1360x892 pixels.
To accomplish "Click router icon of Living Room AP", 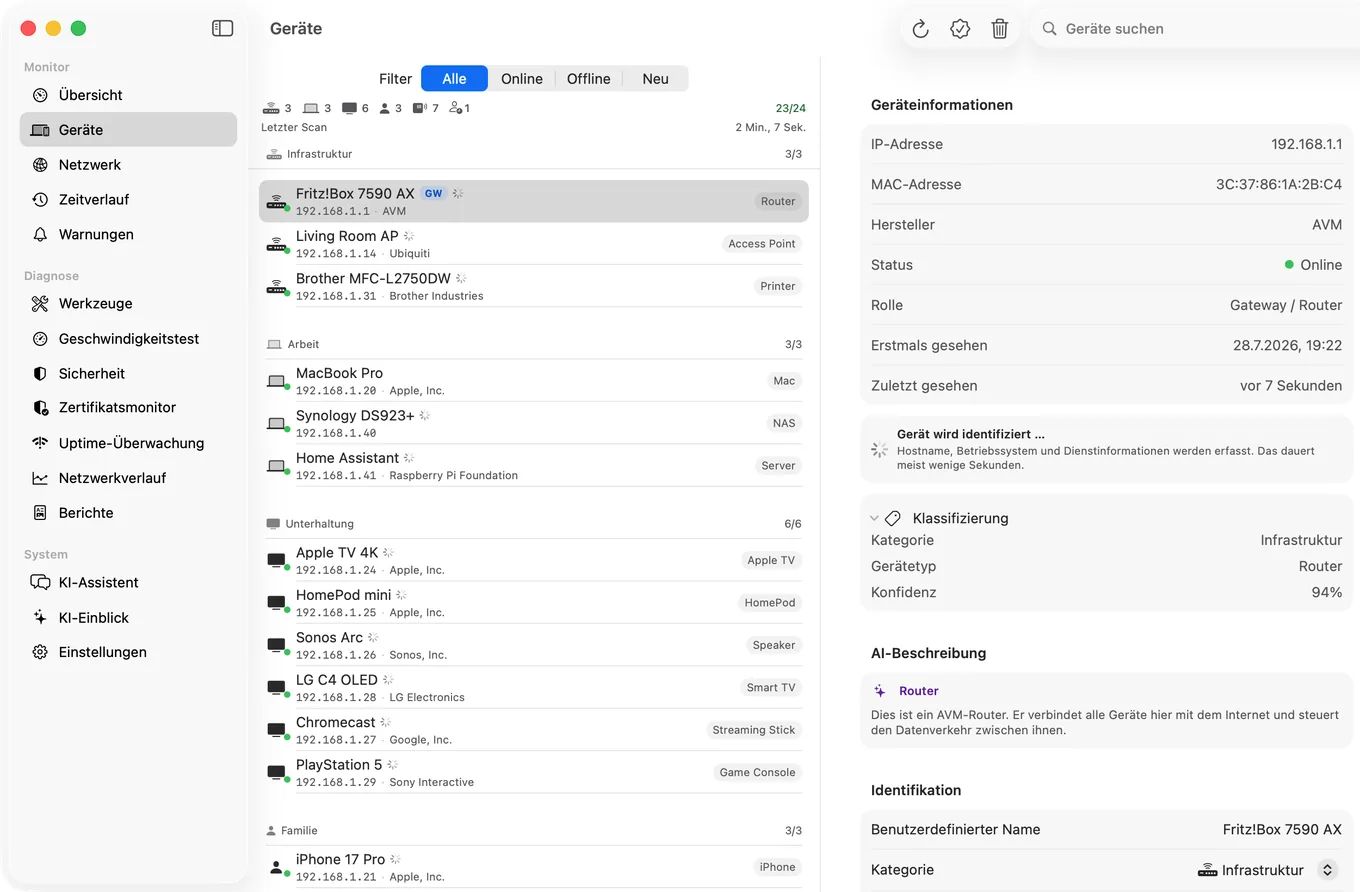I will (276, 244).
